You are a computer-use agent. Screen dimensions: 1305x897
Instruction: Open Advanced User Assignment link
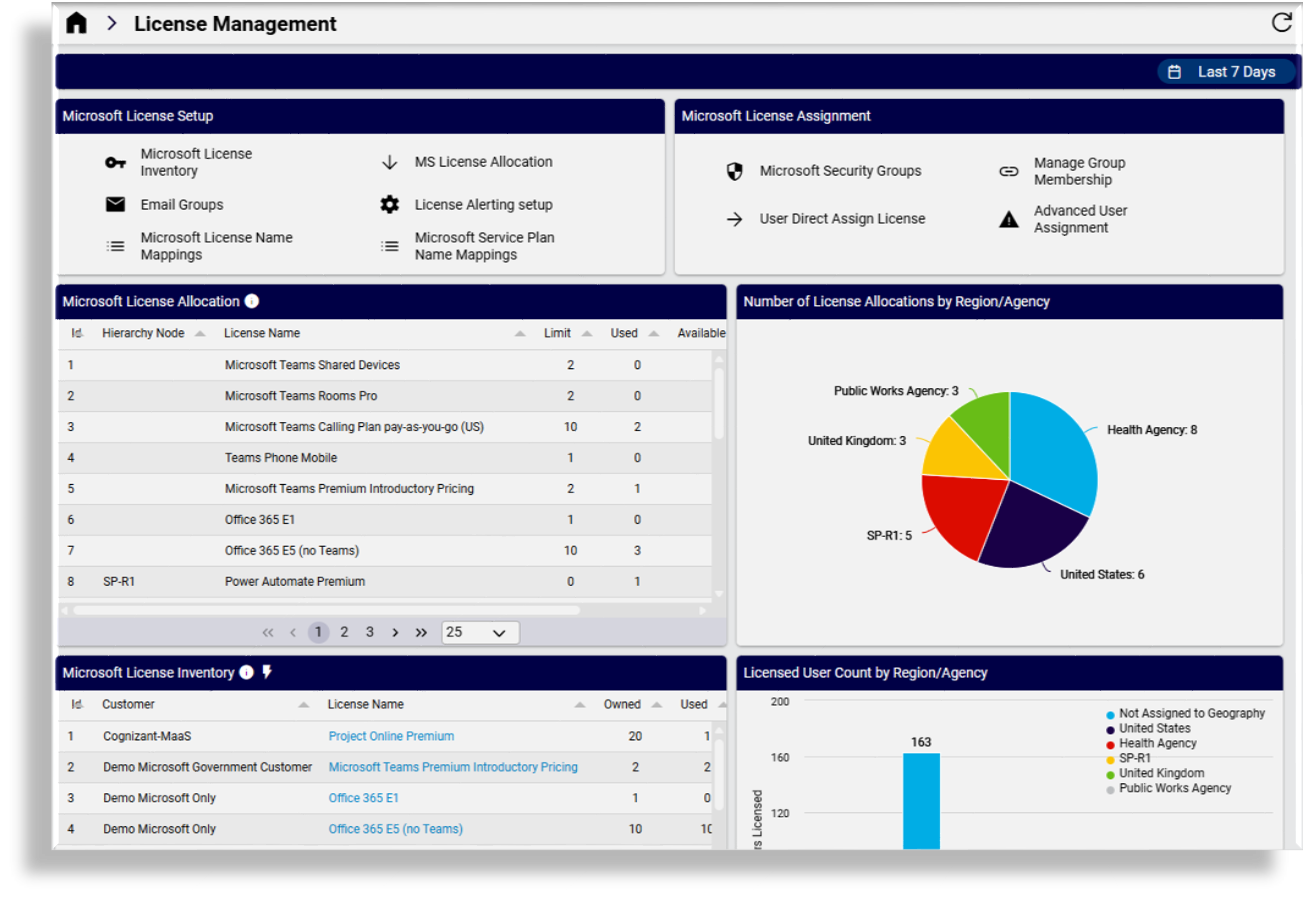point(1081,219)
